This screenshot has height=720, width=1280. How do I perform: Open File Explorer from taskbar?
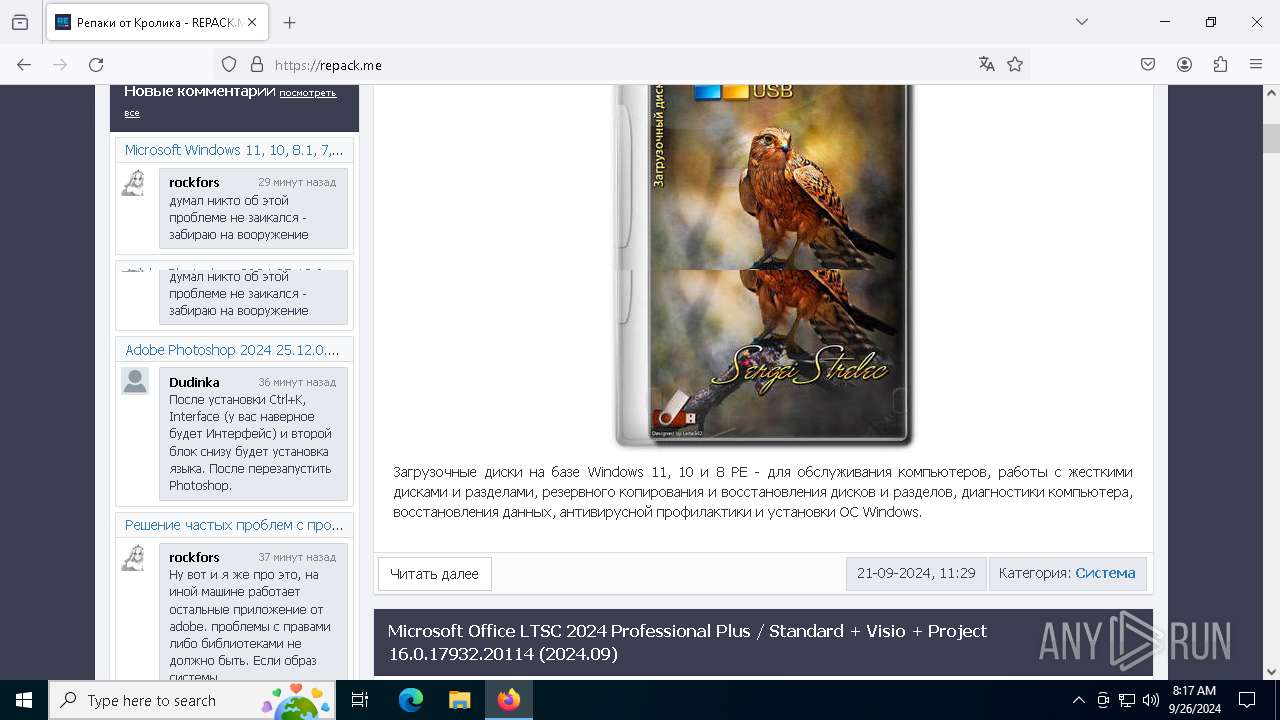pyautogui.click(x=459, y=700)
